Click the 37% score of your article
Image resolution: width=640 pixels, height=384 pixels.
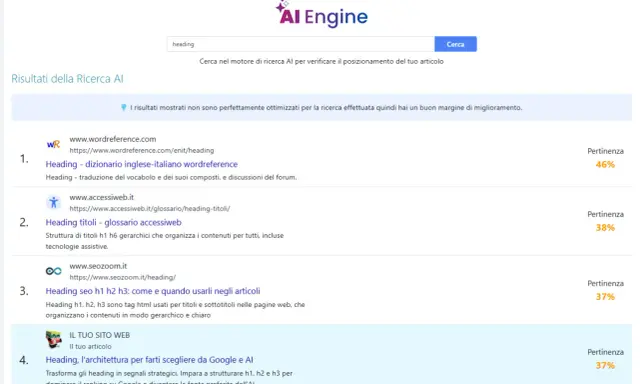605,365
